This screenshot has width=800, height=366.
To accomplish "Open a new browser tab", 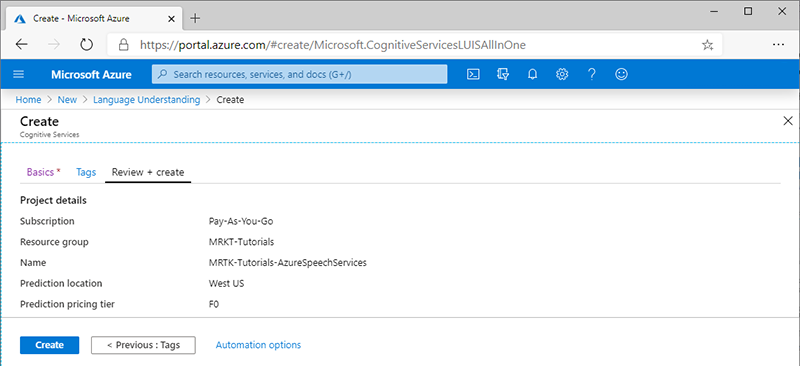I will pyautogui.click(x=195, y=19).
